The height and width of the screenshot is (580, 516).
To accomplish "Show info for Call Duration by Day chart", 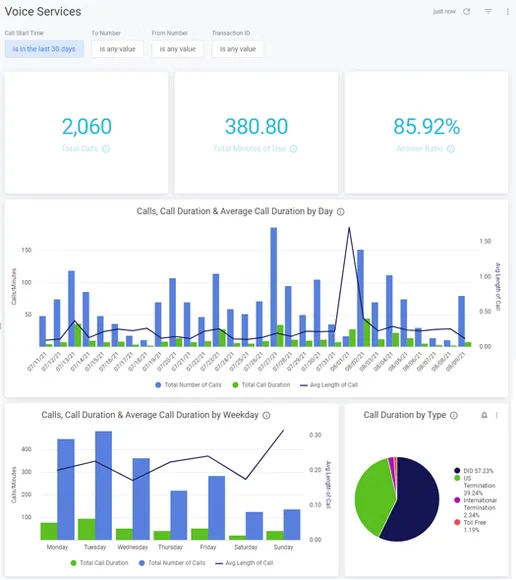I will (341, 212).
